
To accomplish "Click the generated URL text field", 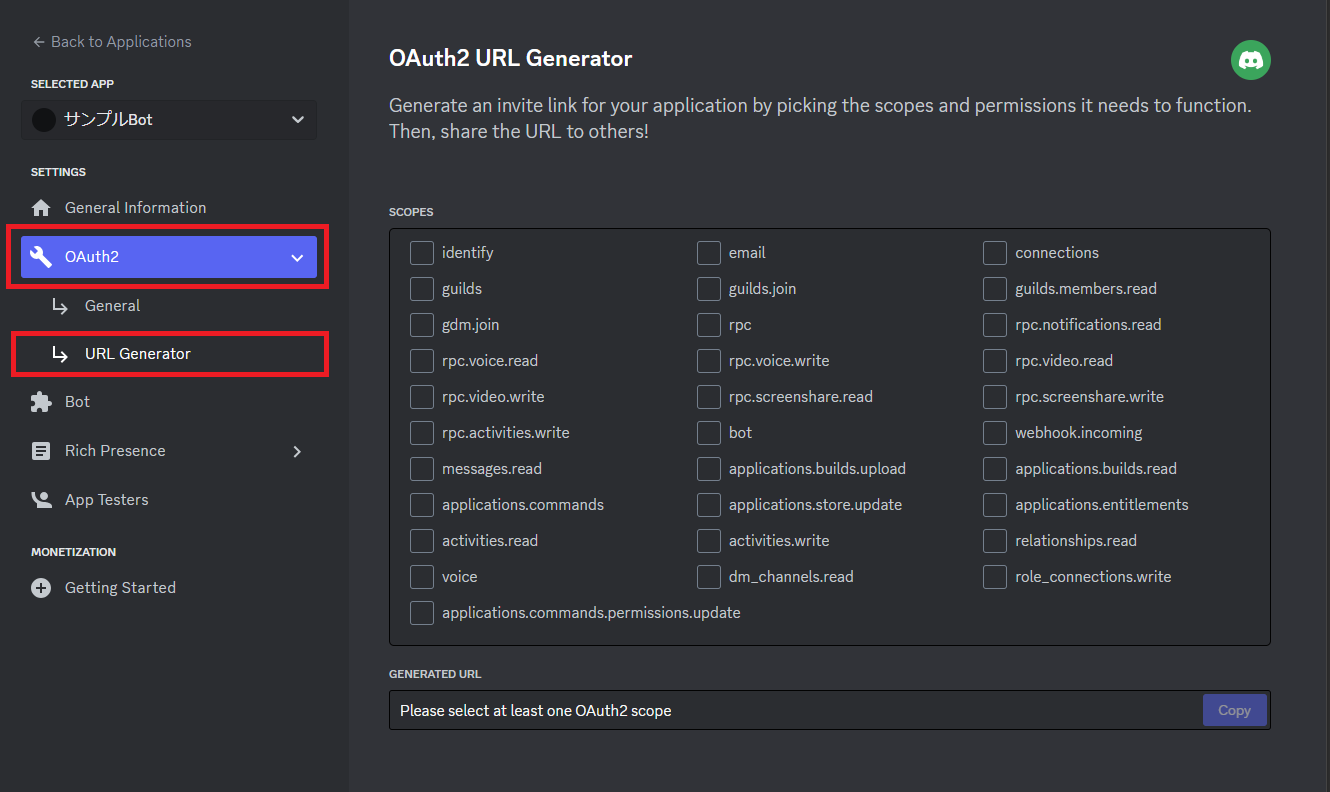I will (x=796, y=710).
